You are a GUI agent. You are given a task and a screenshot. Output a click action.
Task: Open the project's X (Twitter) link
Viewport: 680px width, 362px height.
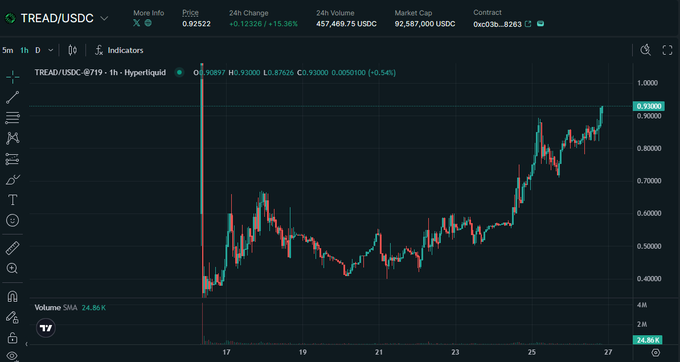[137, 23]
